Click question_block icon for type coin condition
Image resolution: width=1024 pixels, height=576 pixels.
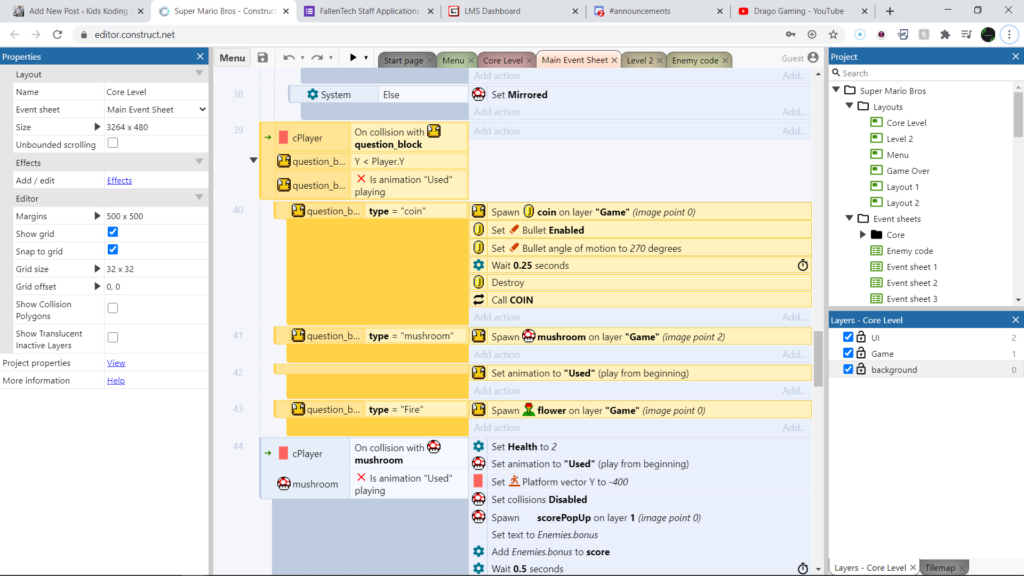point(298,210)
